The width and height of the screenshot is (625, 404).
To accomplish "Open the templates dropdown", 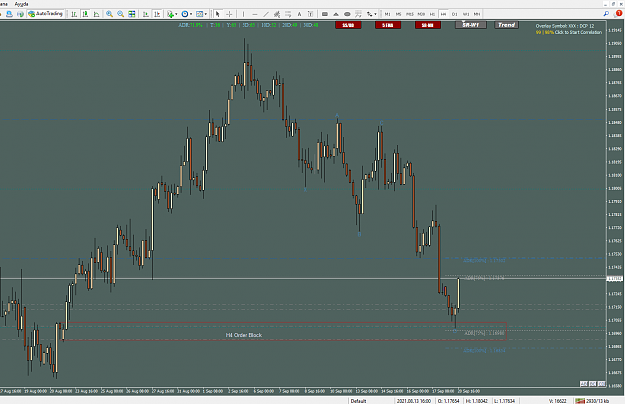I will [201, 14].
